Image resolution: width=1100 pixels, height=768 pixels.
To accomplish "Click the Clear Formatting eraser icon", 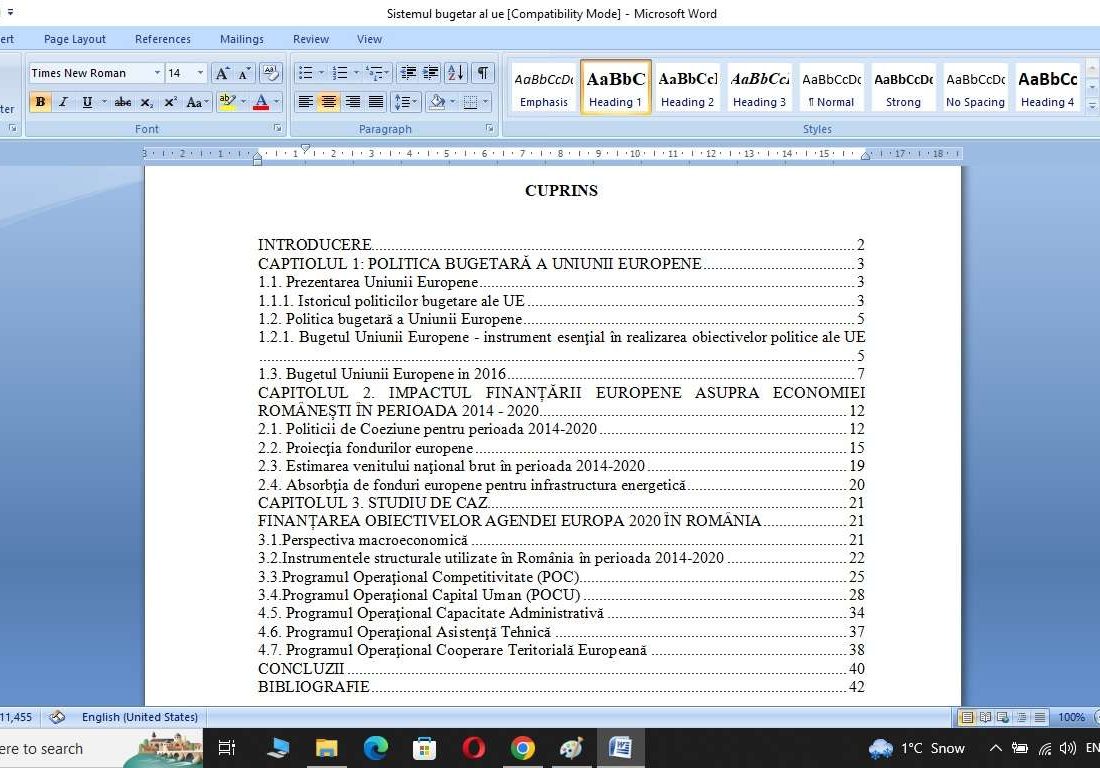I will [x=270, y=73].
